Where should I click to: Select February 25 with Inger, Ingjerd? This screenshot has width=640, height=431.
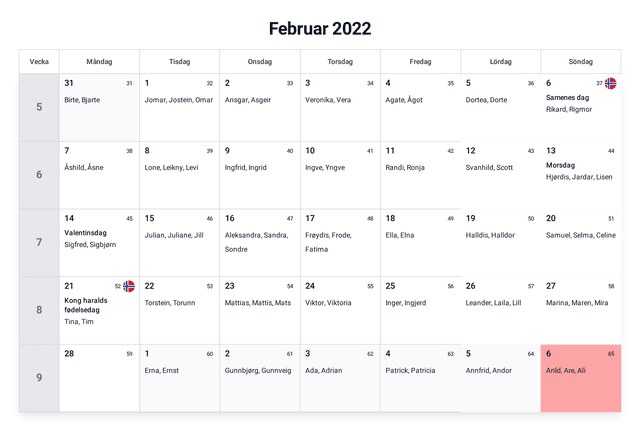click(420, 310)
